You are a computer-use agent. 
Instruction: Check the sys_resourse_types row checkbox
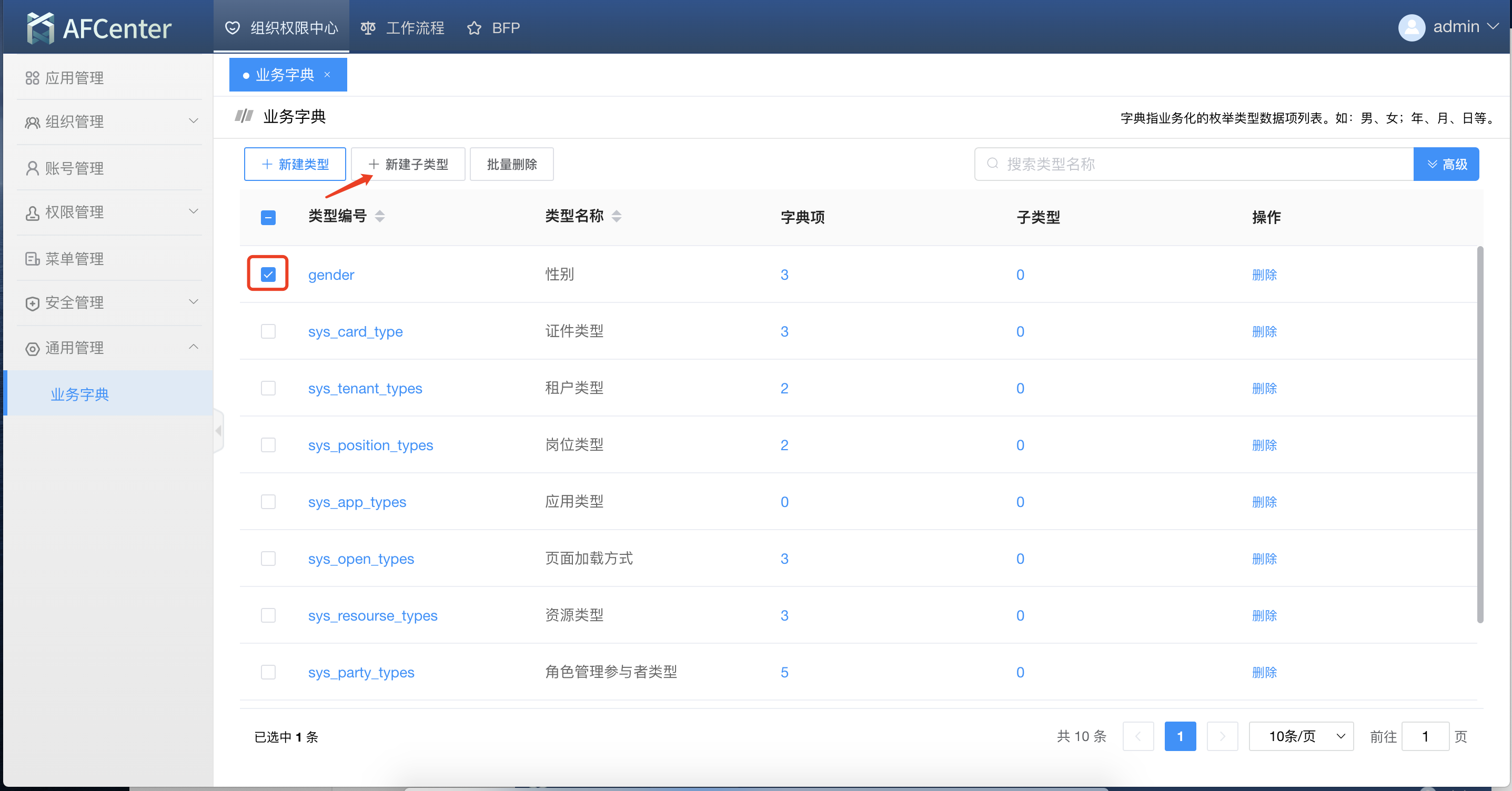(268, 615)
